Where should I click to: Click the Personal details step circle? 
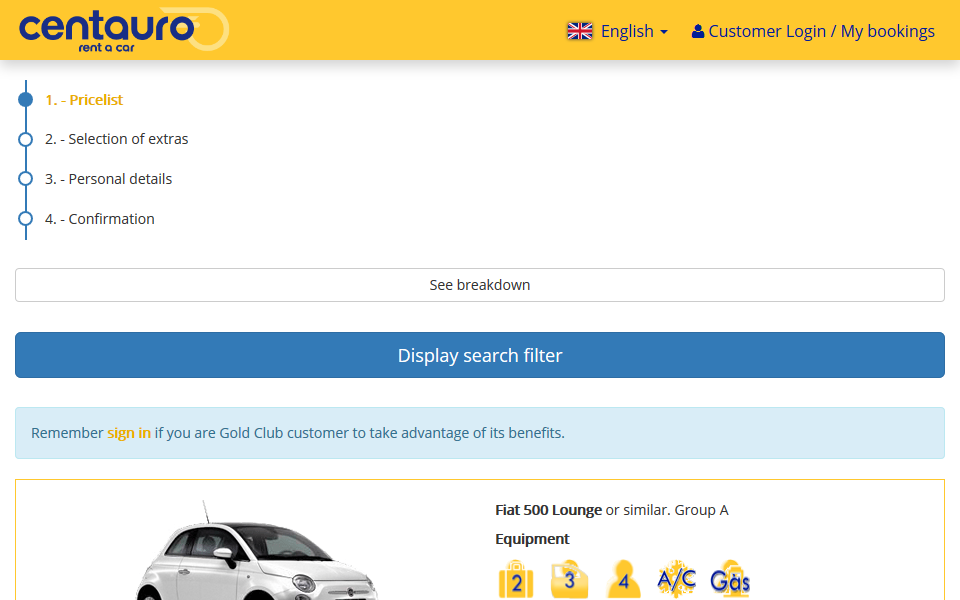tap(25, 179)
